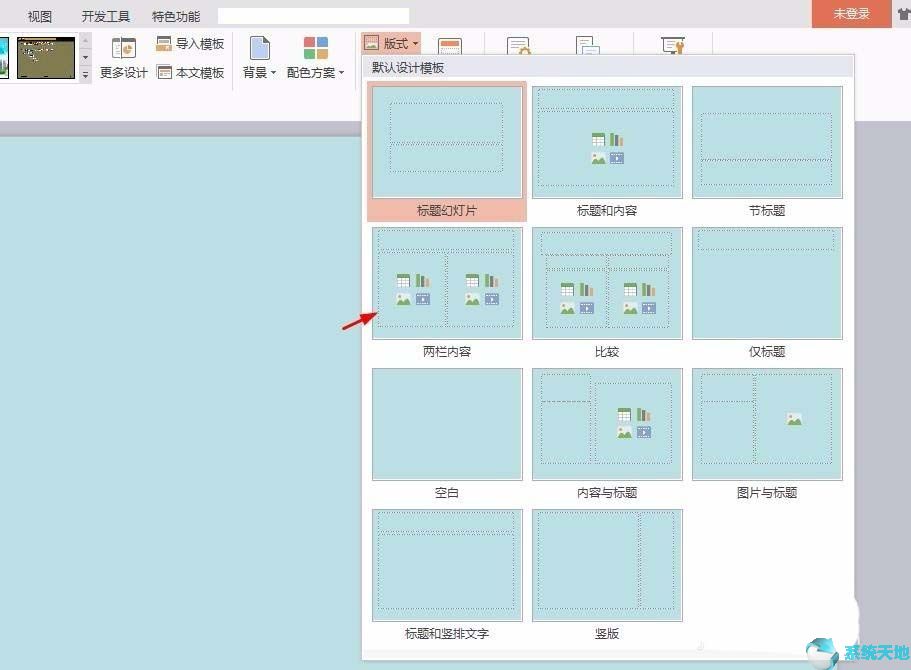The width and height of the screenshot is (911, 670).
Task: Click the 未登录 login button
Action: (851, 13)
